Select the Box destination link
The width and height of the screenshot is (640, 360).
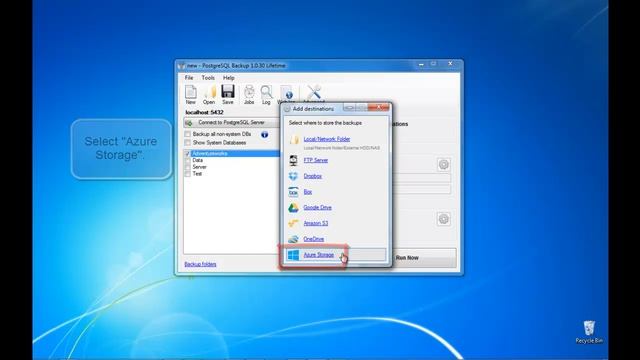[x=308, y=192]
